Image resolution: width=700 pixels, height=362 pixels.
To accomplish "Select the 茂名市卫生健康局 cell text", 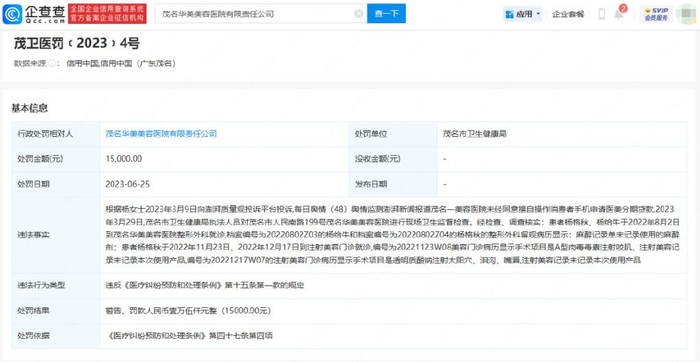I will coord(475,133).
